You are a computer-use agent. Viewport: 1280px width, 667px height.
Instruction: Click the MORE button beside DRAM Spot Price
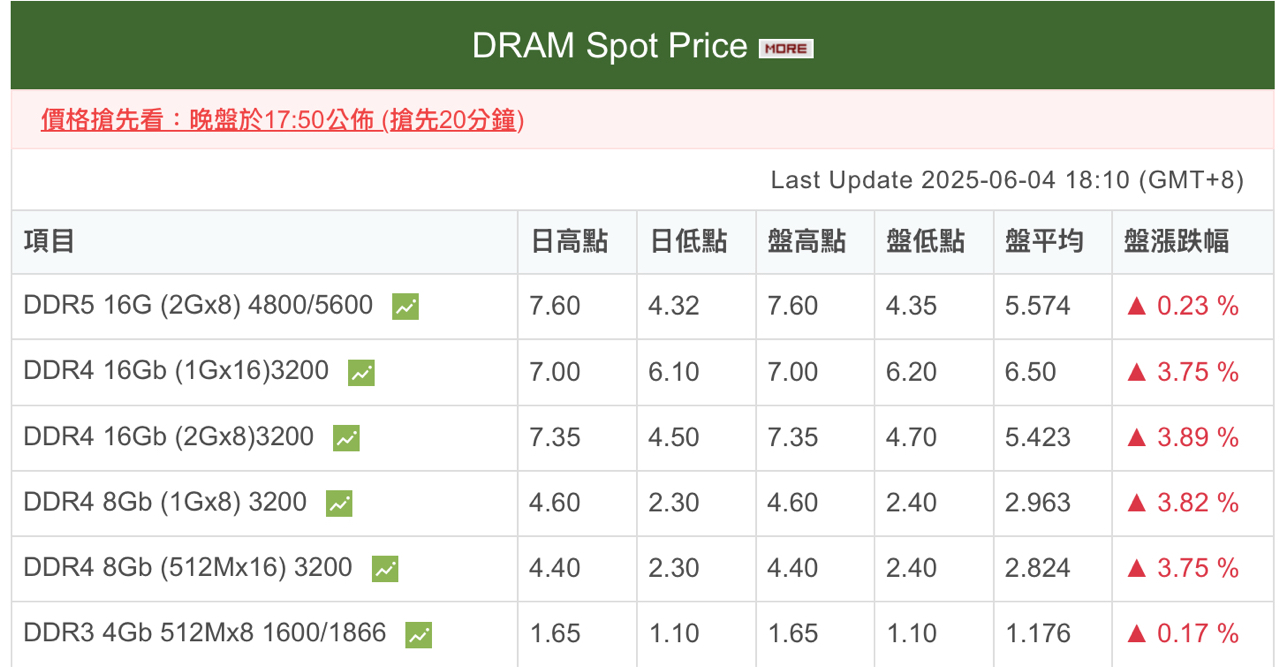click(785, 48)
